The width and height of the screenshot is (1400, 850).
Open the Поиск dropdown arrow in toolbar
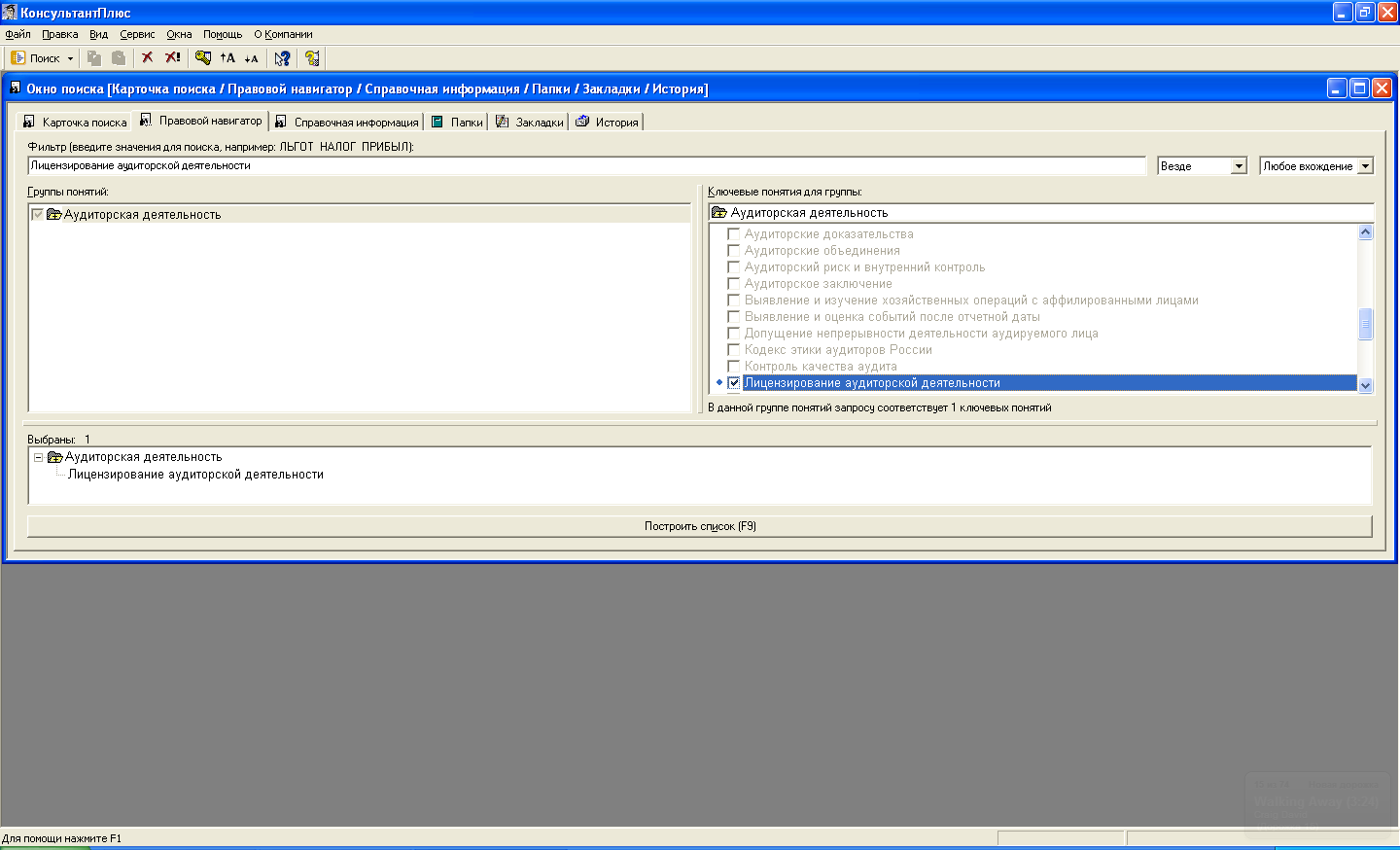point(70,58)
